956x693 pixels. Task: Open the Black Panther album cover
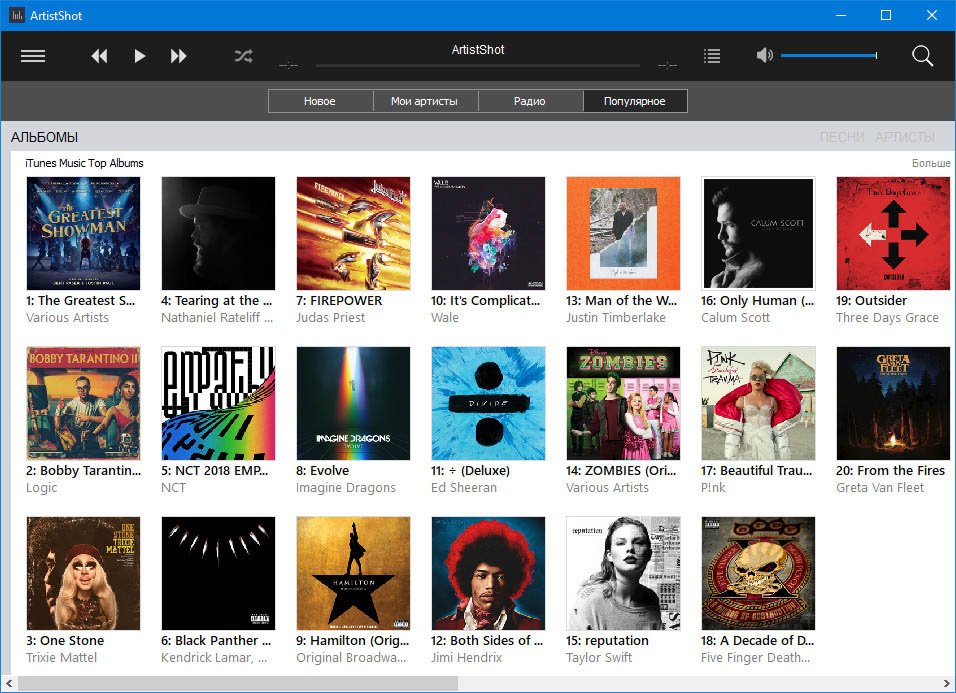tap(218, 574)
